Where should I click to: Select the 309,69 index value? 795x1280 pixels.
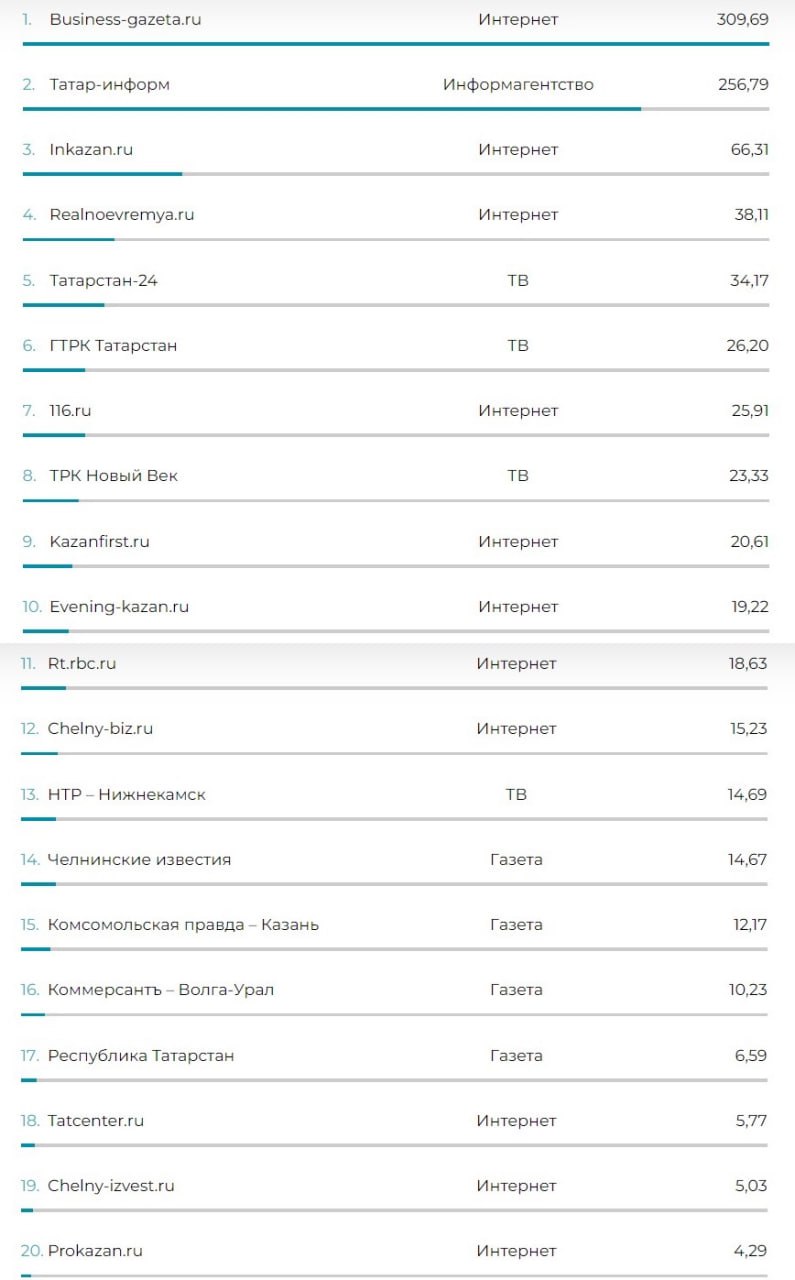pos(743,19)
